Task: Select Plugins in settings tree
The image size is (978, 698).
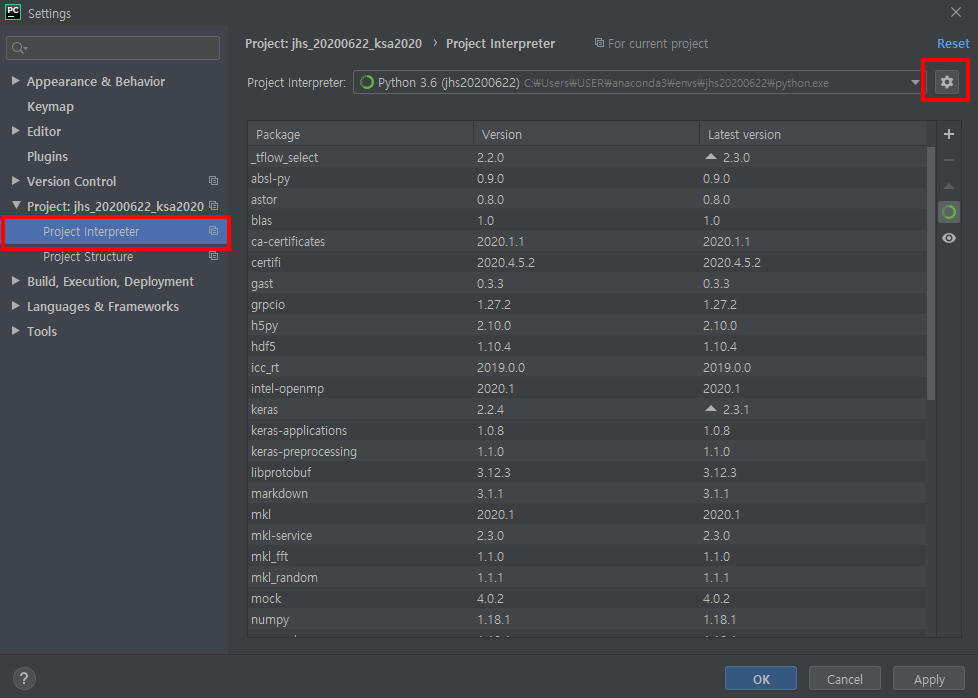Action: click(47, 157)
